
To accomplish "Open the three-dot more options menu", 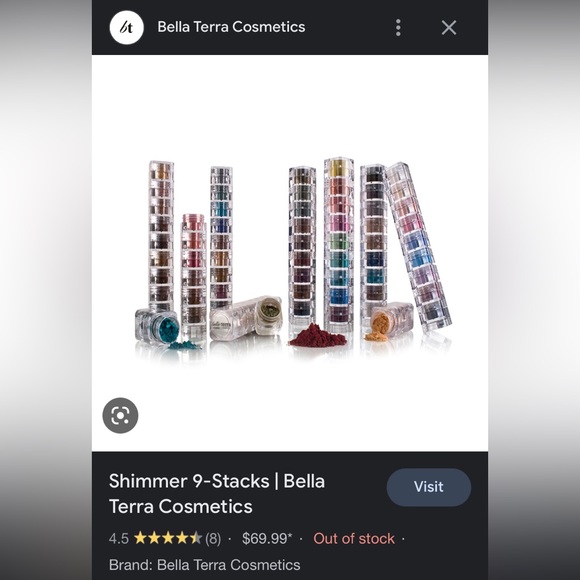I will click(398, 27).
